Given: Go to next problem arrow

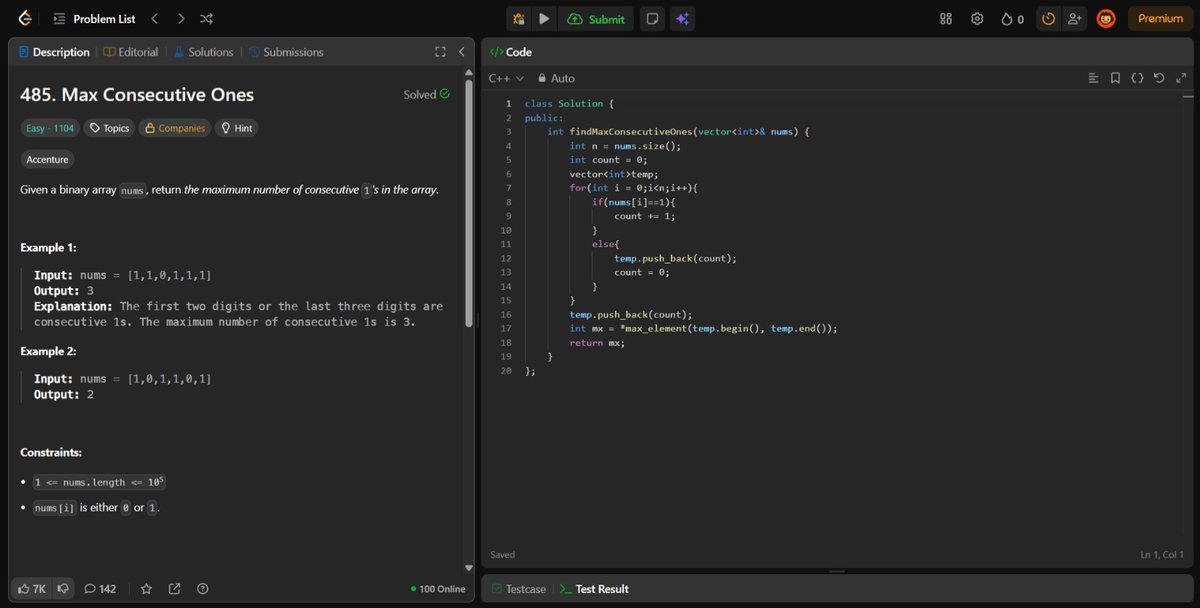Looking at the screenshot, I should 180,19.
